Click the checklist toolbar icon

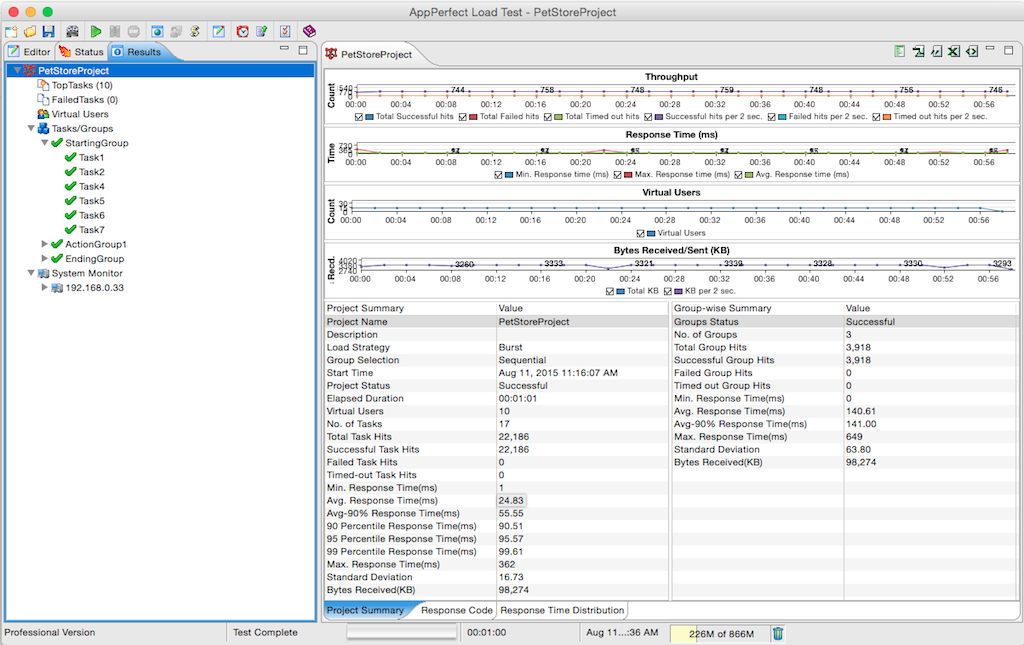285,31
